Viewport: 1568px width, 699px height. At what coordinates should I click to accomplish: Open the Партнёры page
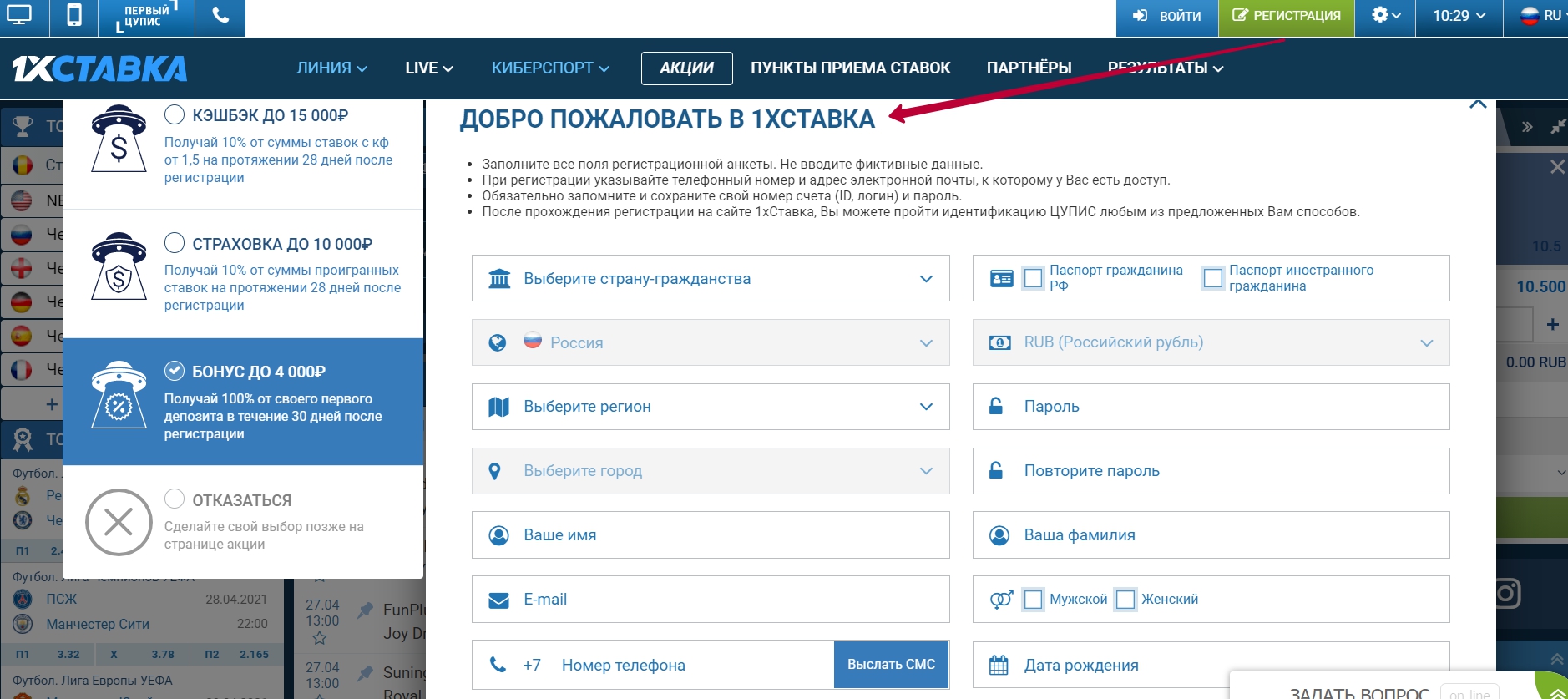[1029, 68]
